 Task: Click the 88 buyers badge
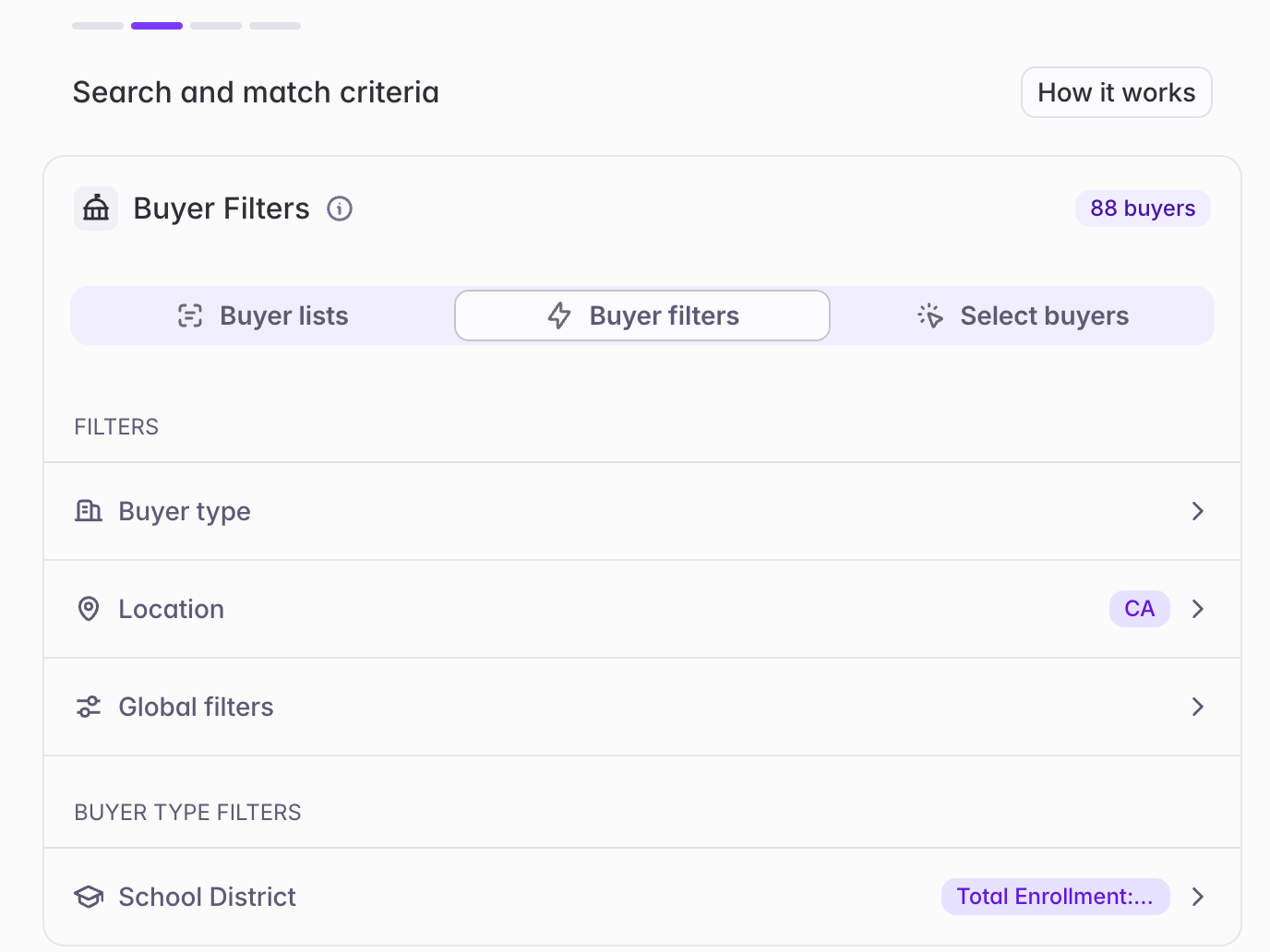[1143, 208]
